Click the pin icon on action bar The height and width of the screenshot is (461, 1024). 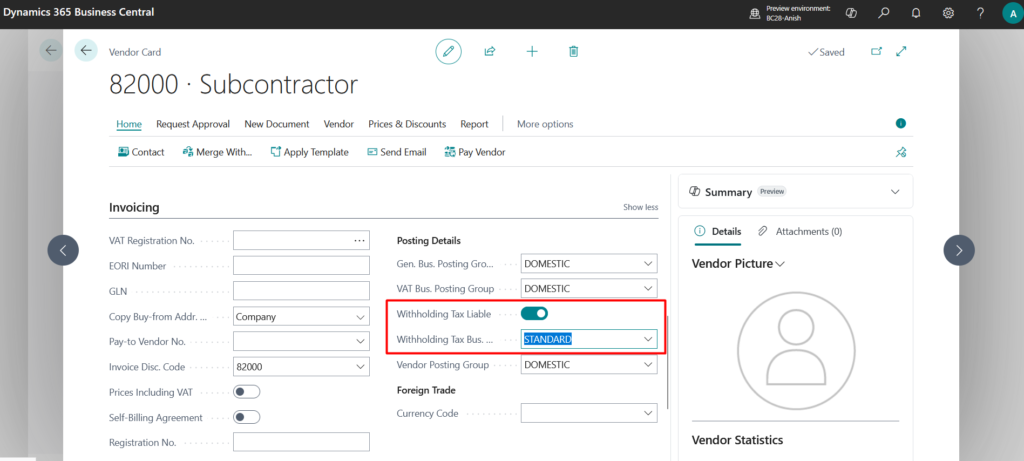900,152
